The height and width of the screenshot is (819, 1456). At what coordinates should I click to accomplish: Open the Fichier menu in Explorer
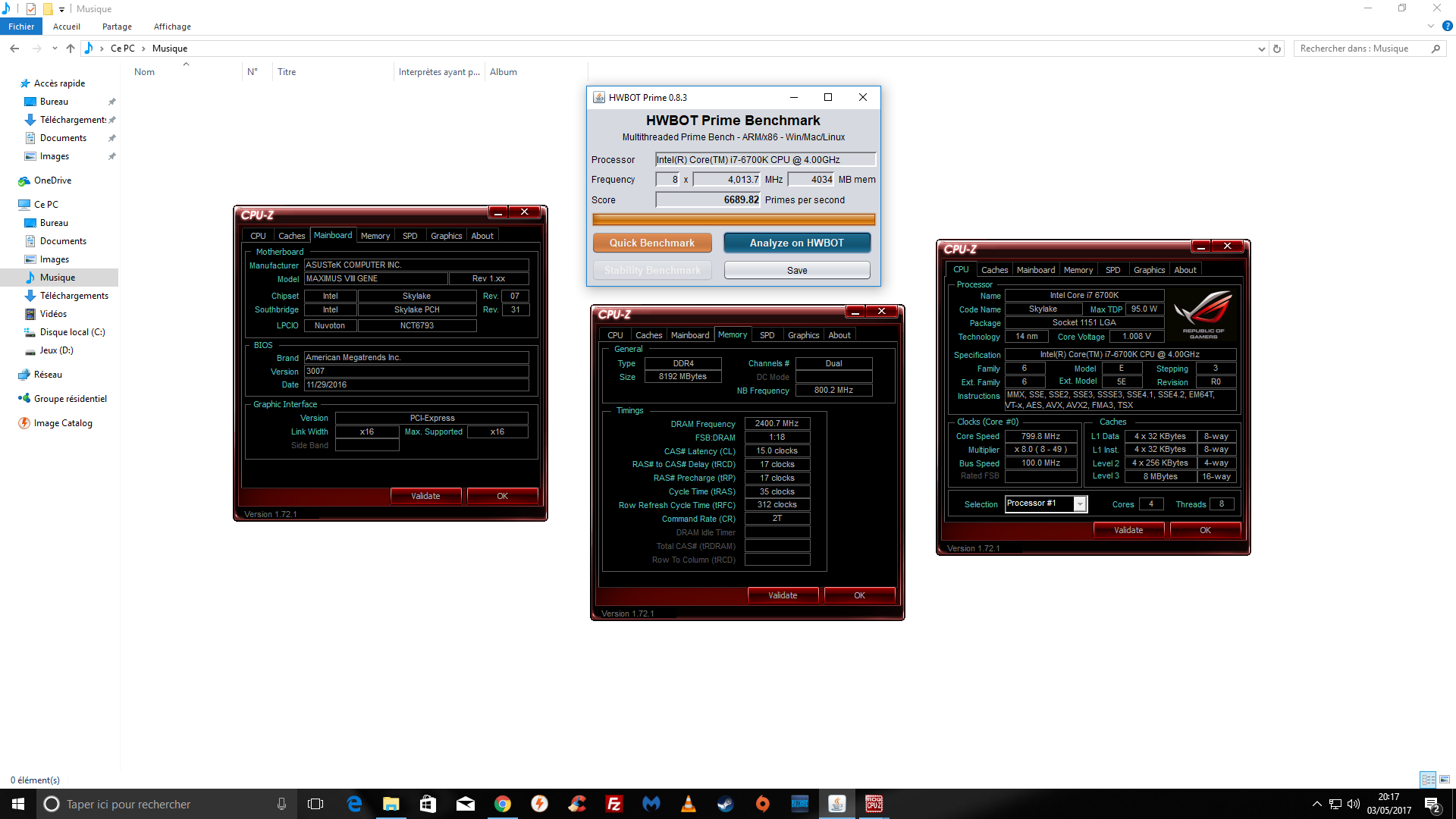pos(21,27)
